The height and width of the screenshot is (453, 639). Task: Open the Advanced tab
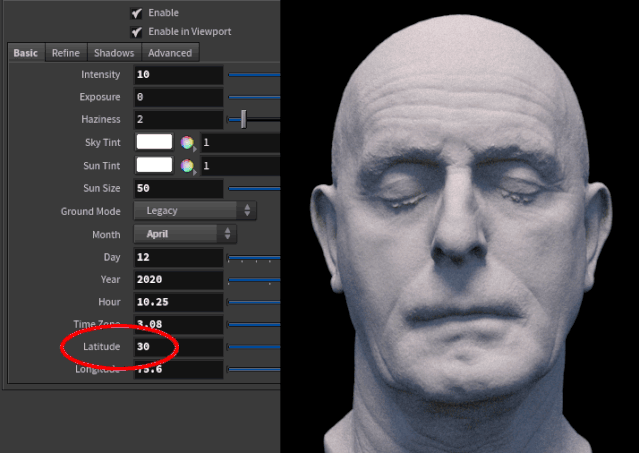(170, 53)
